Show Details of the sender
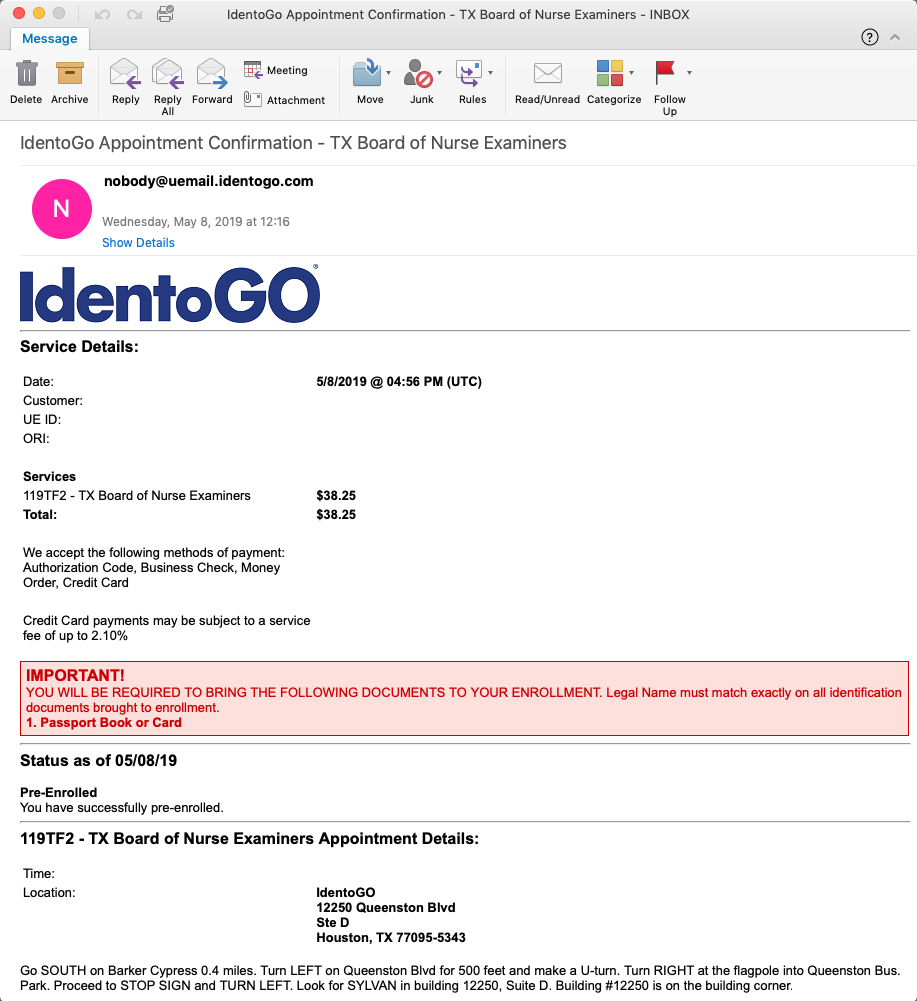This screenshot has height=1001, width=917. 138,243
